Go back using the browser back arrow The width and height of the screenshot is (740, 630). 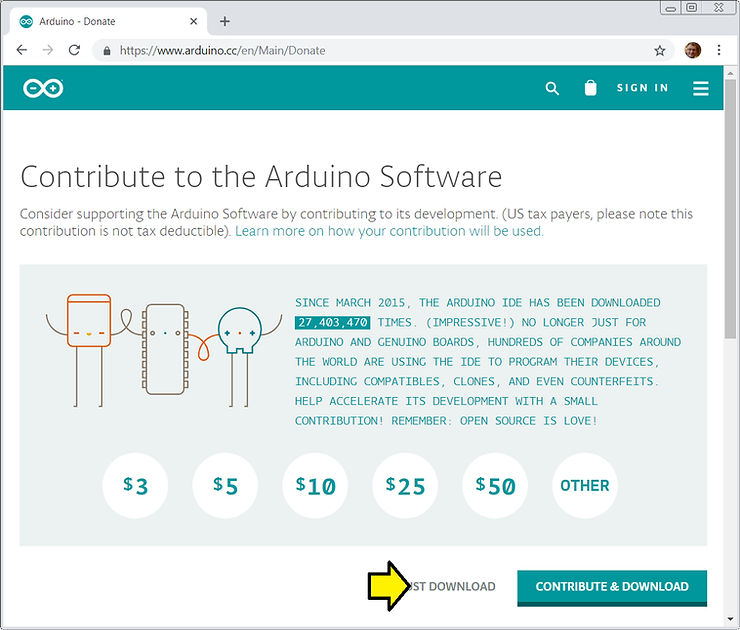[22, 50]
